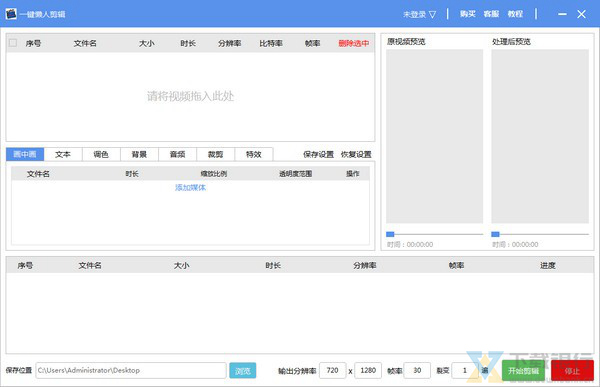Switch to the 画中画 tab
Viewport: 600px width, 387px height.
[25, 154]
